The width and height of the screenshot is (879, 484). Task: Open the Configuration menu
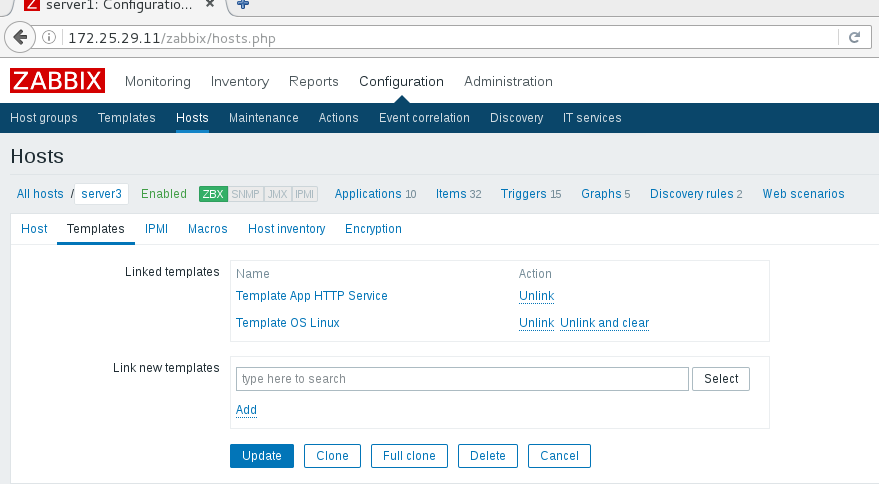(x=401, y=81)
